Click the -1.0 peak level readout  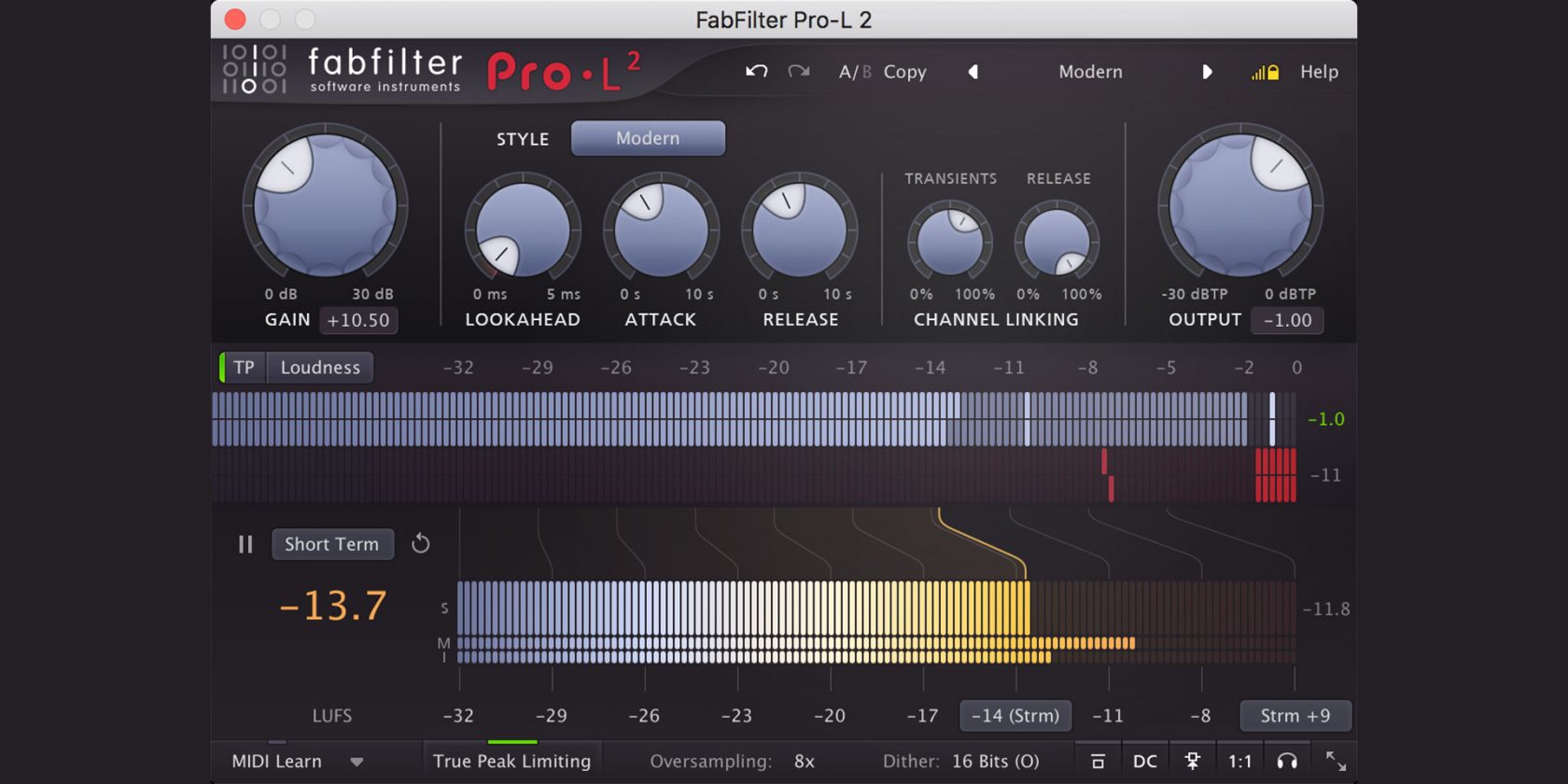(1325, 419)
